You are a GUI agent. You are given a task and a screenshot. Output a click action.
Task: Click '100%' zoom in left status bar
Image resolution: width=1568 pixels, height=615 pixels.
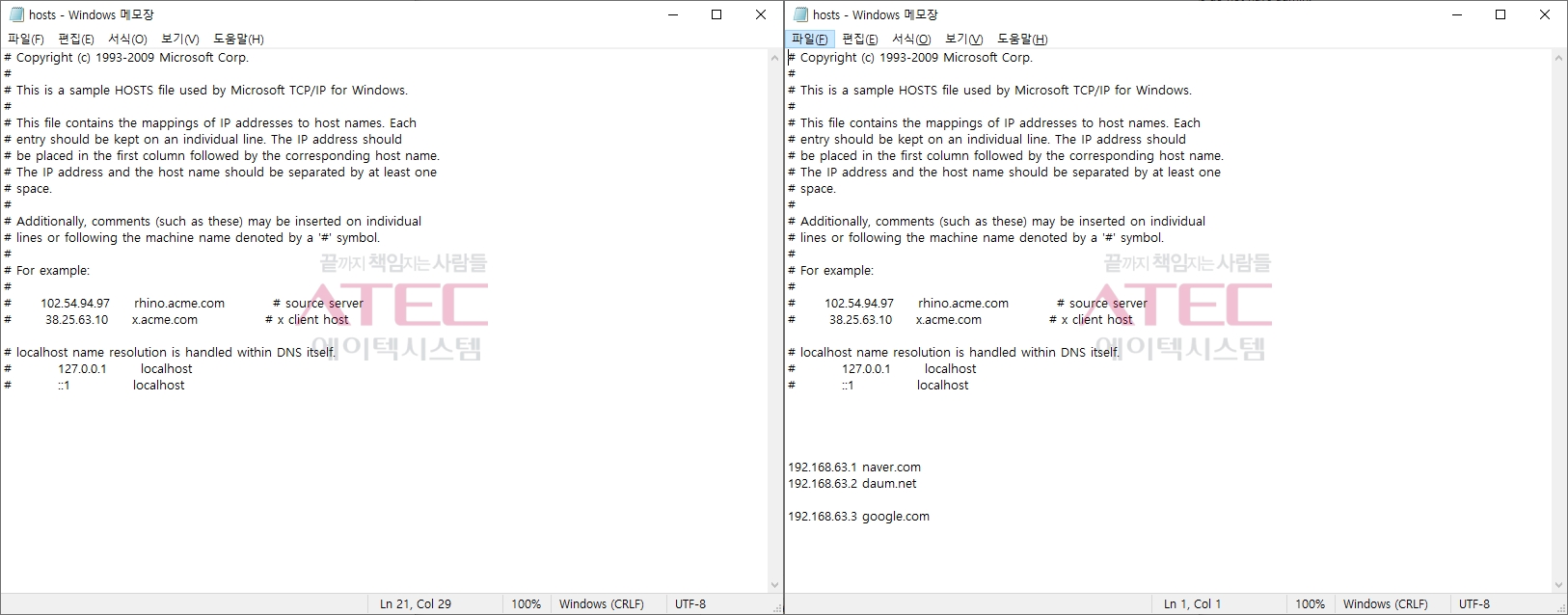point(526,604)
